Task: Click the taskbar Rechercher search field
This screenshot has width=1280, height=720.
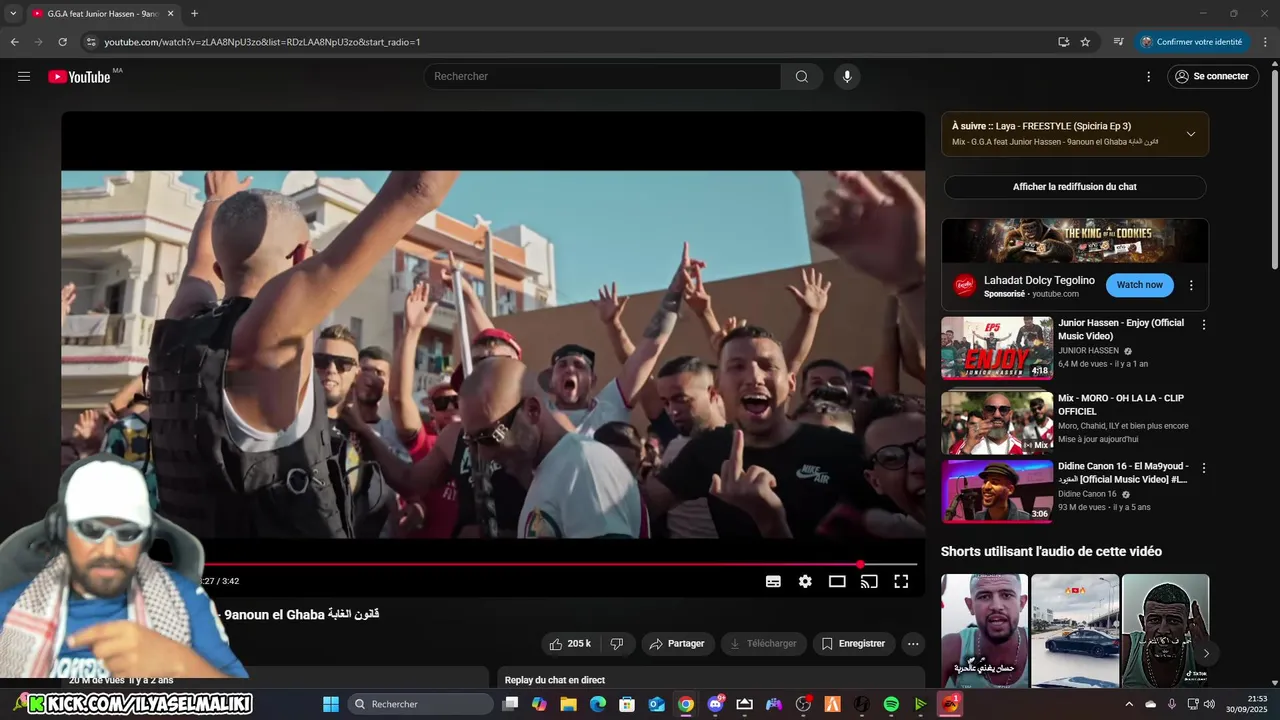Action: click(x=420, y=704)
